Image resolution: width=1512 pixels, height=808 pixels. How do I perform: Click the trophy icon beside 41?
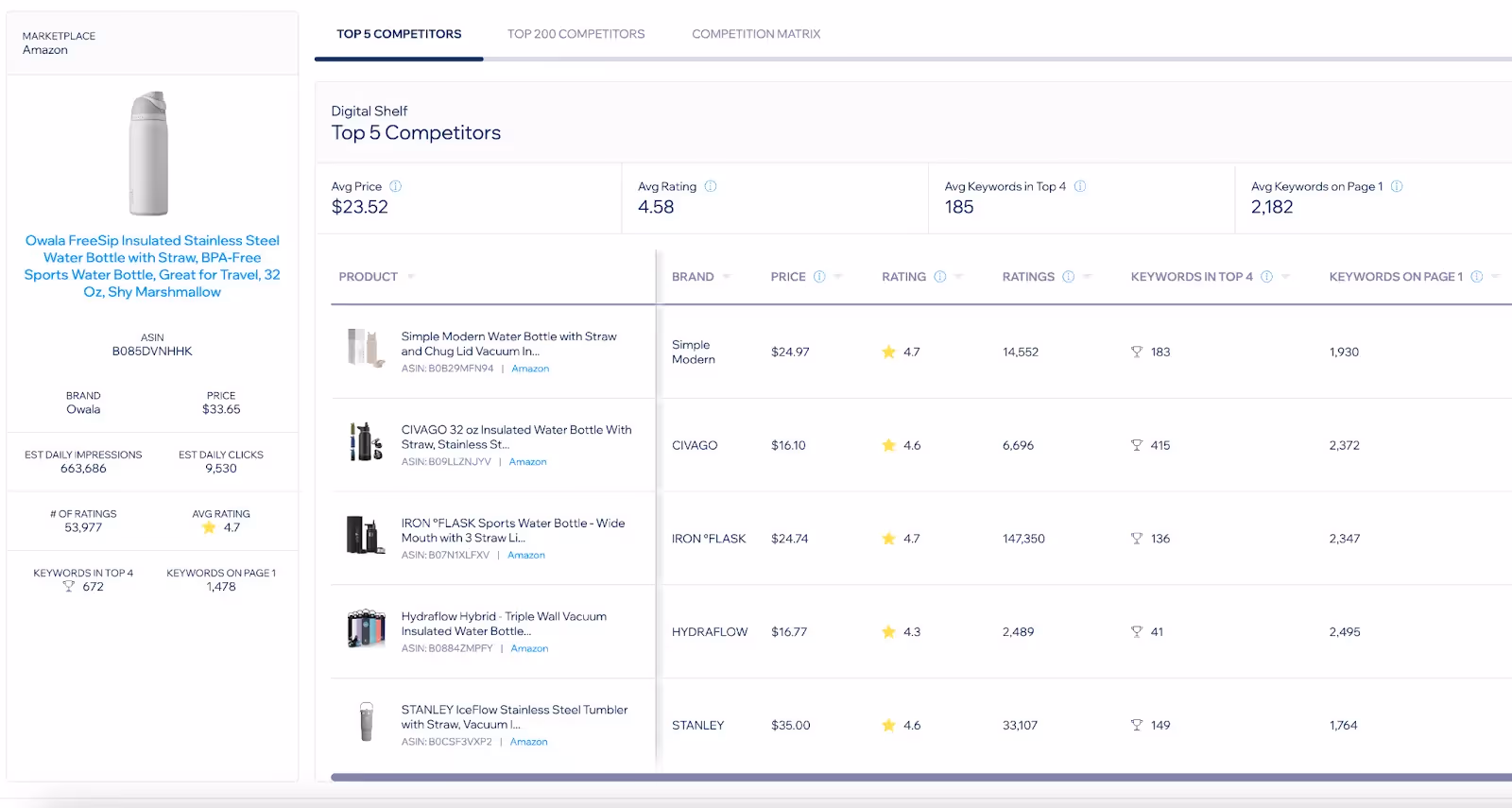click(1137, 632)
